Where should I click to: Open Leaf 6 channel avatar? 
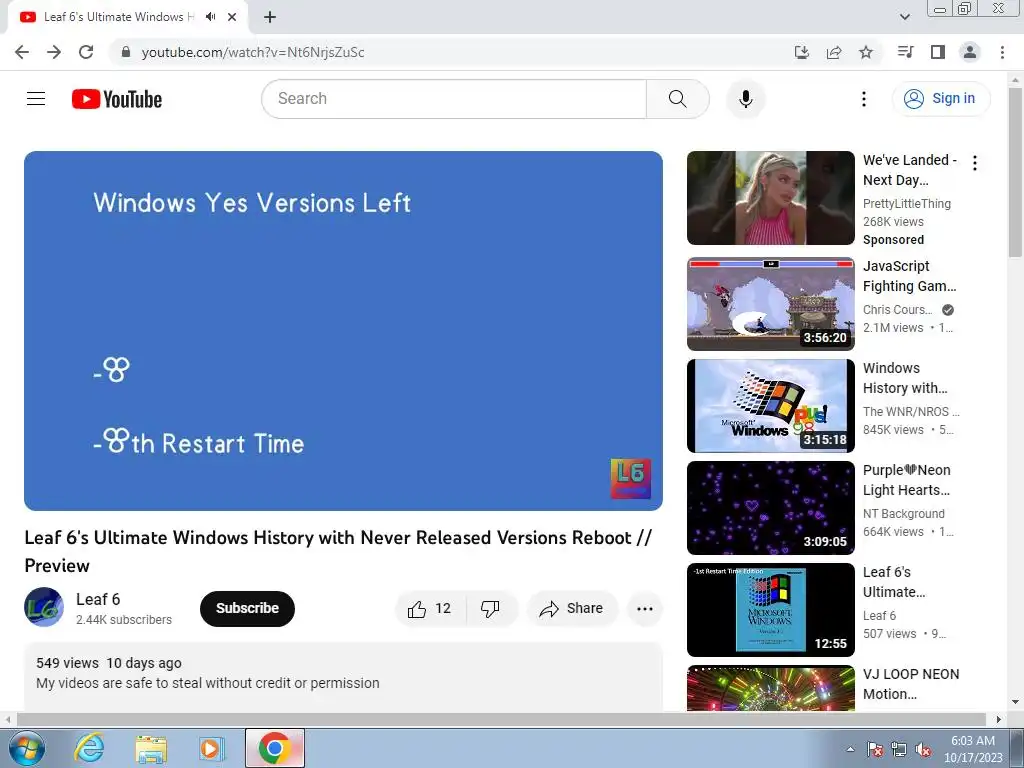[44, 607]
